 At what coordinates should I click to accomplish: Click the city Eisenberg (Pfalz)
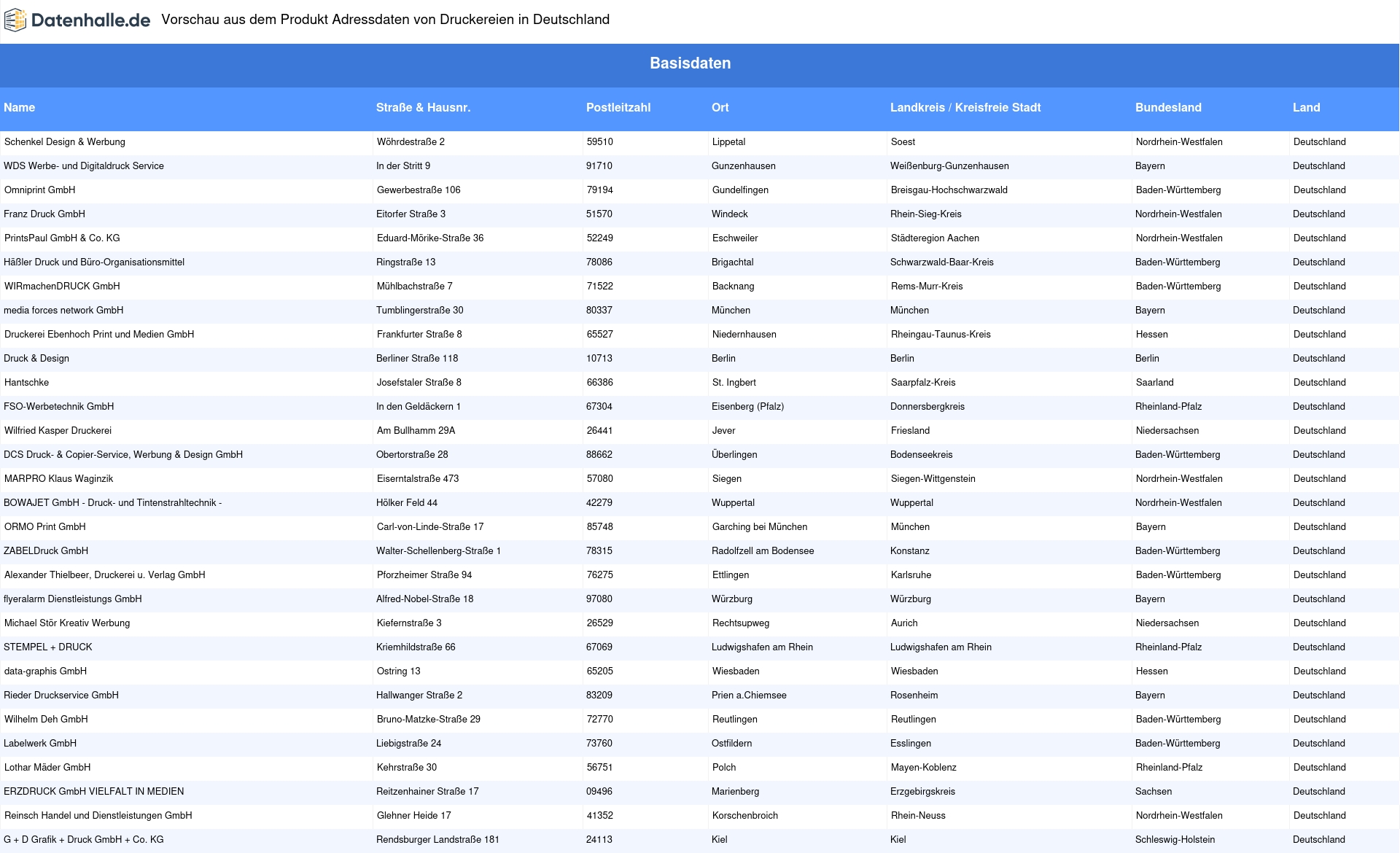point(748,407)
